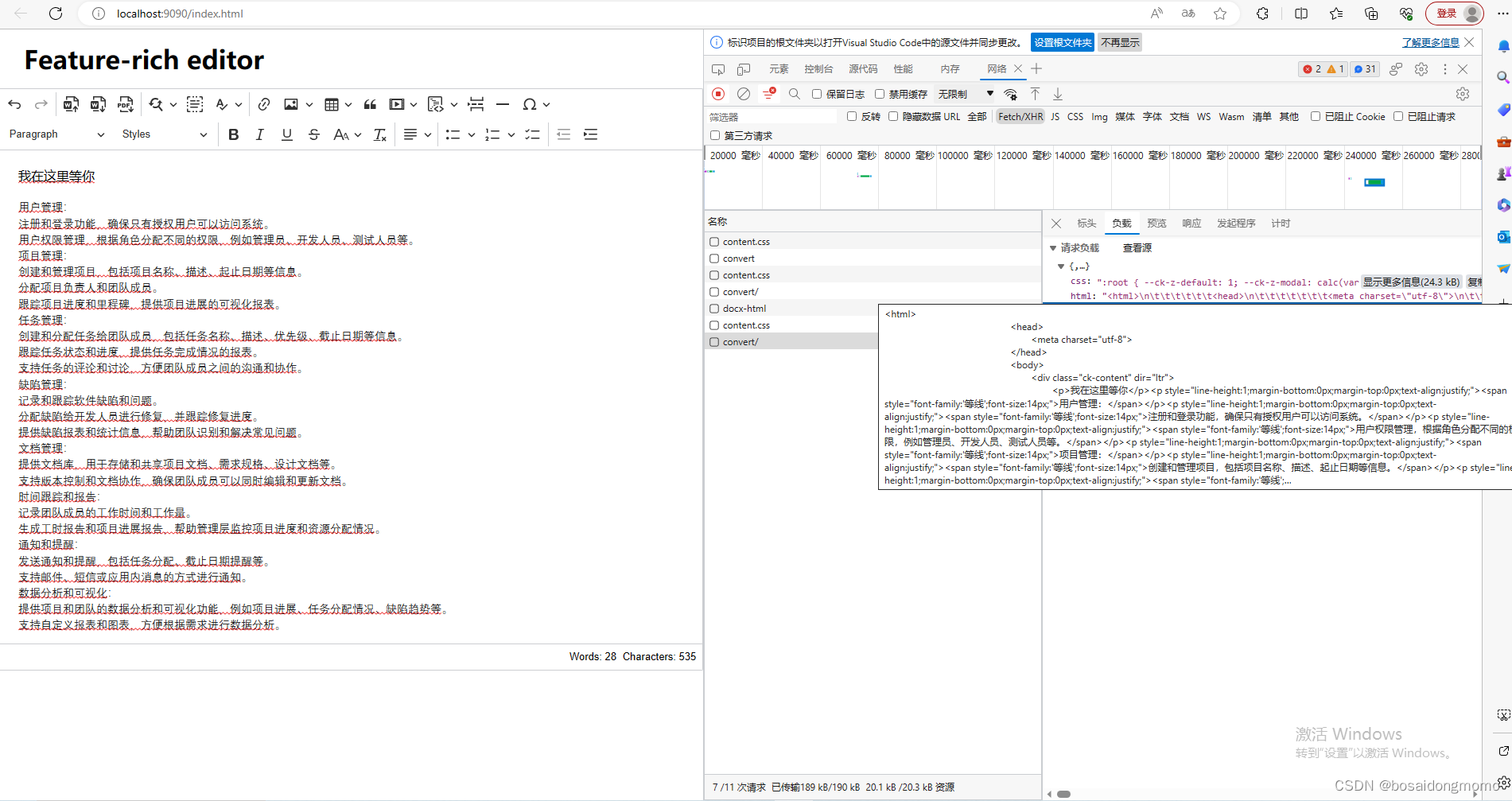1512x801 pixels.
Task: Open the 预览 request detail tab
Action: coord(1156,224)
